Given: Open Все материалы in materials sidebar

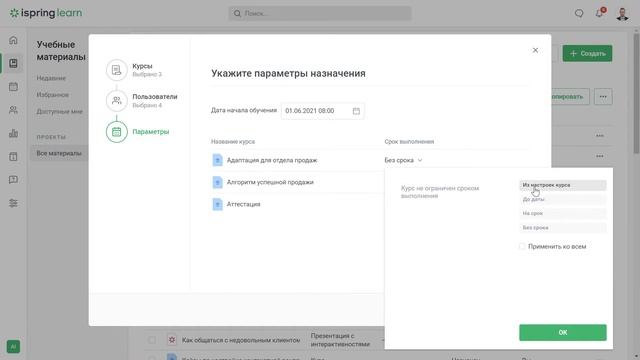Looking at the screenshot, I should point(59,153).
